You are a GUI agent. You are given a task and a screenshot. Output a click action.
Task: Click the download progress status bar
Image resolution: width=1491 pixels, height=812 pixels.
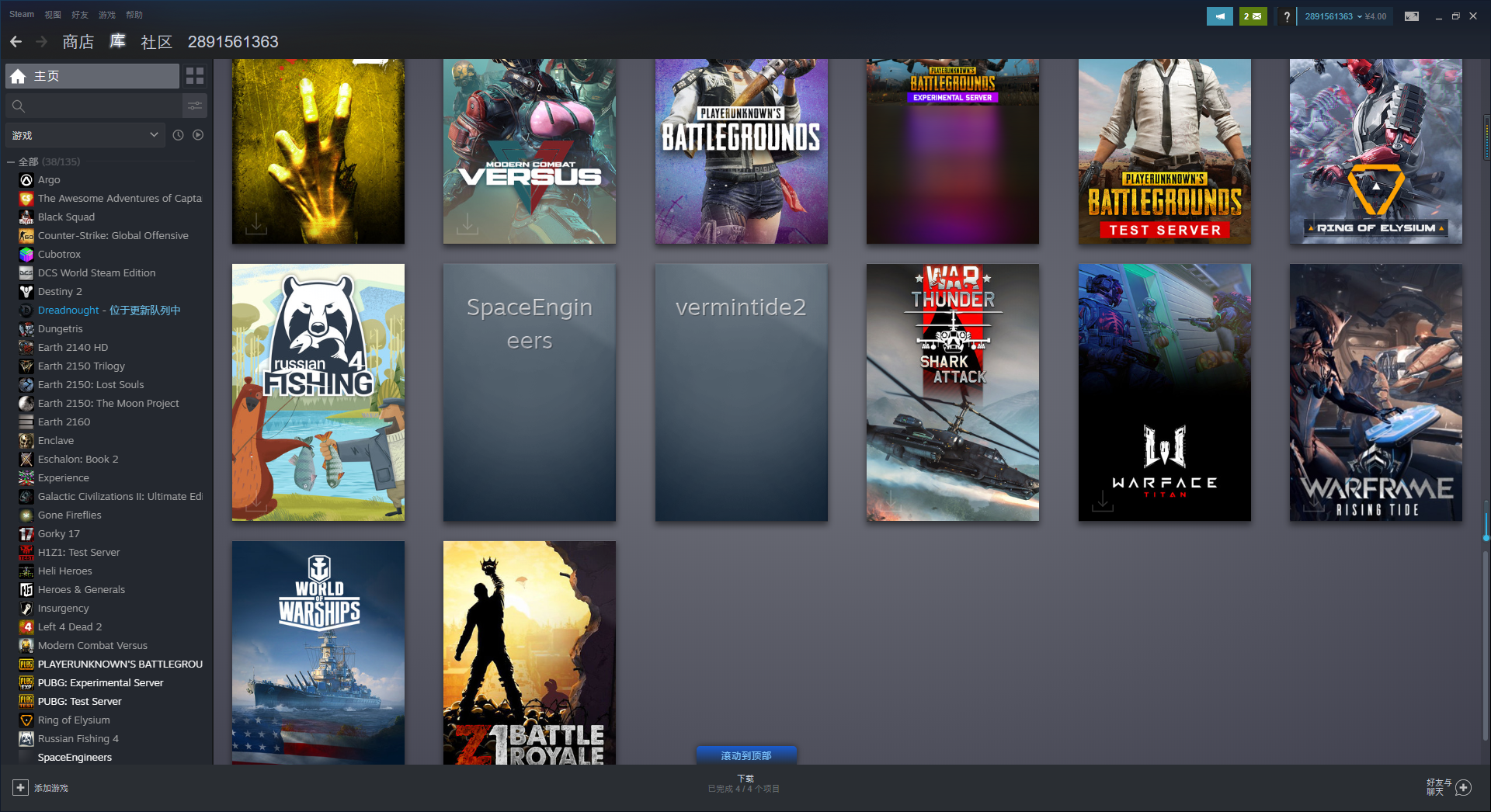point(744,783)
